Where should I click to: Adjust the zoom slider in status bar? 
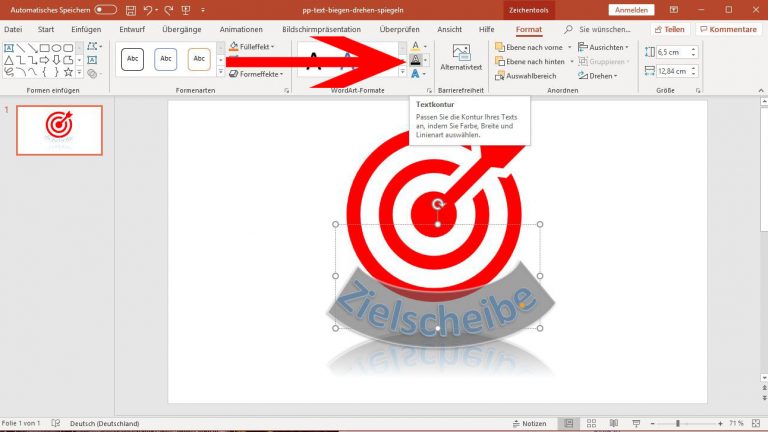[678, 424]
